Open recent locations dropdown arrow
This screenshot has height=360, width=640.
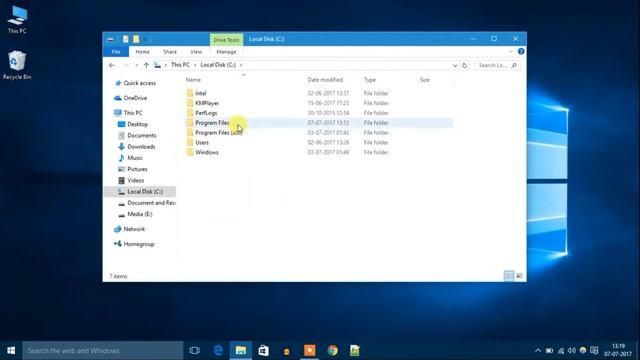point(137,65)
